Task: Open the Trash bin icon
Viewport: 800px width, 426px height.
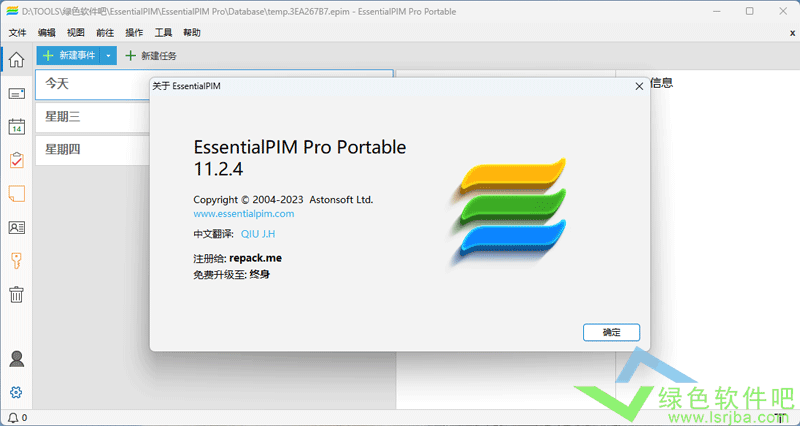Action: (x=16, y=294)
